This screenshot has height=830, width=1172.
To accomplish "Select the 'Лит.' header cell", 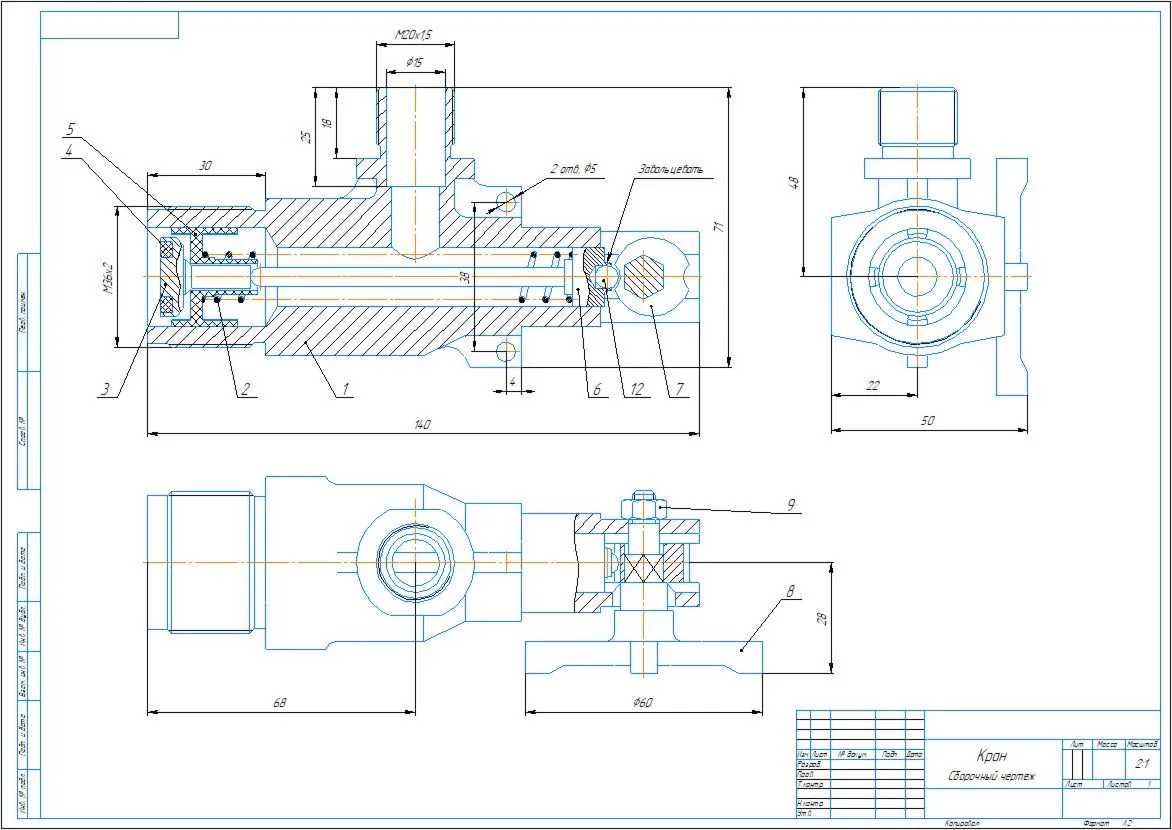I will (1077, 744).
